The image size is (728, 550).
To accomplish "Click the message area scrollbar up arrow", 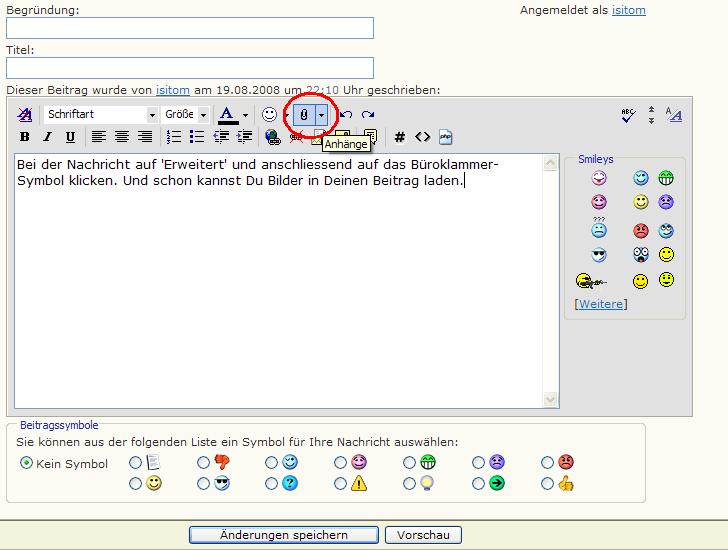I will (x=550, y=163).
